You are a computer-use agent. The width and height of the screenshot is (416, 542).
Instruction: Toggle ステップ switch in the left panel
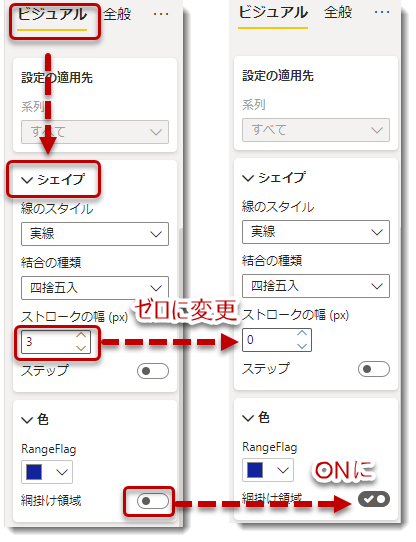click(x=153, y=371)
